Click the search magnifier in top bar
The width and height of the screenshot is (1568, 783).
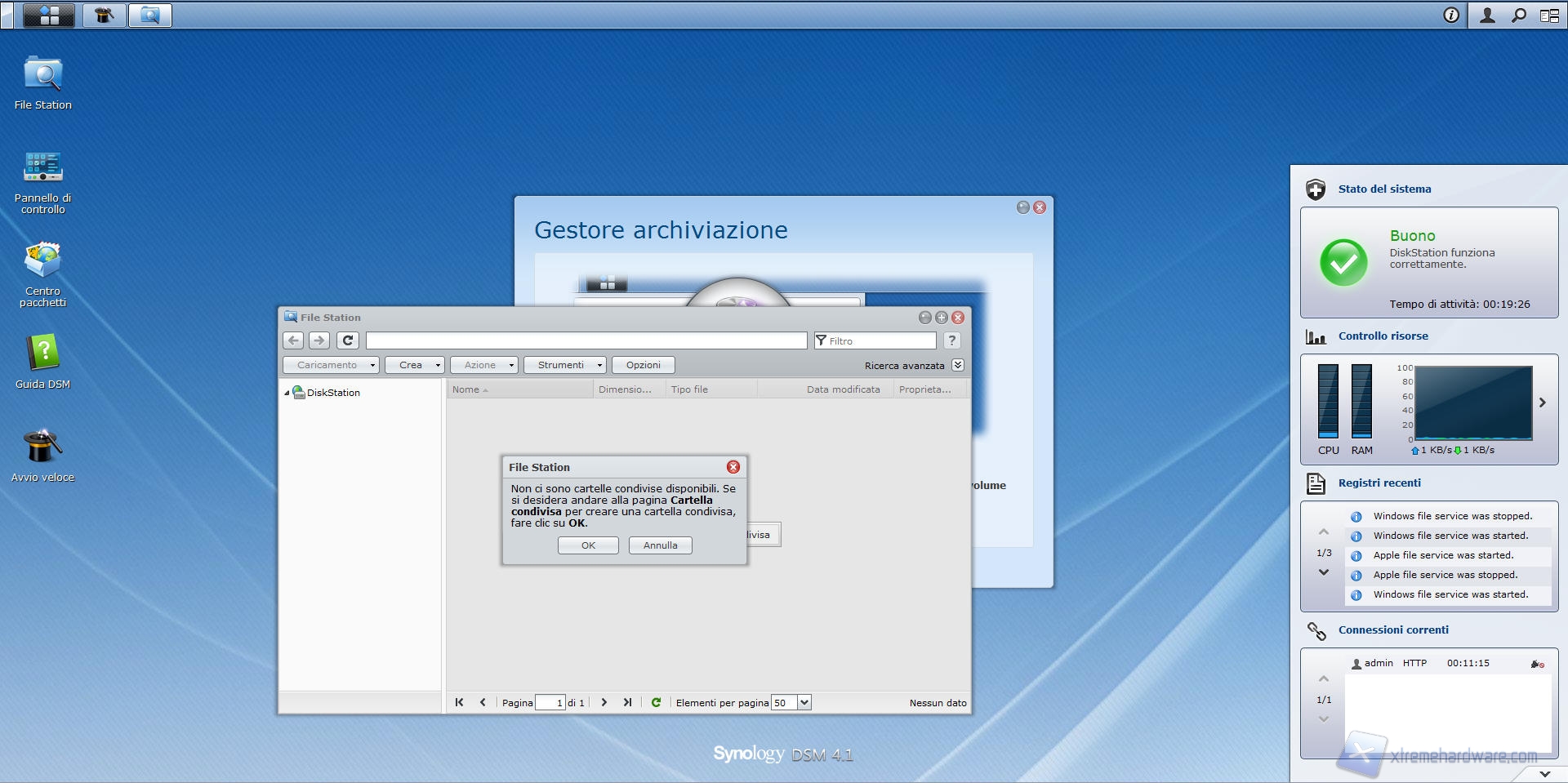pos(1518,15)
